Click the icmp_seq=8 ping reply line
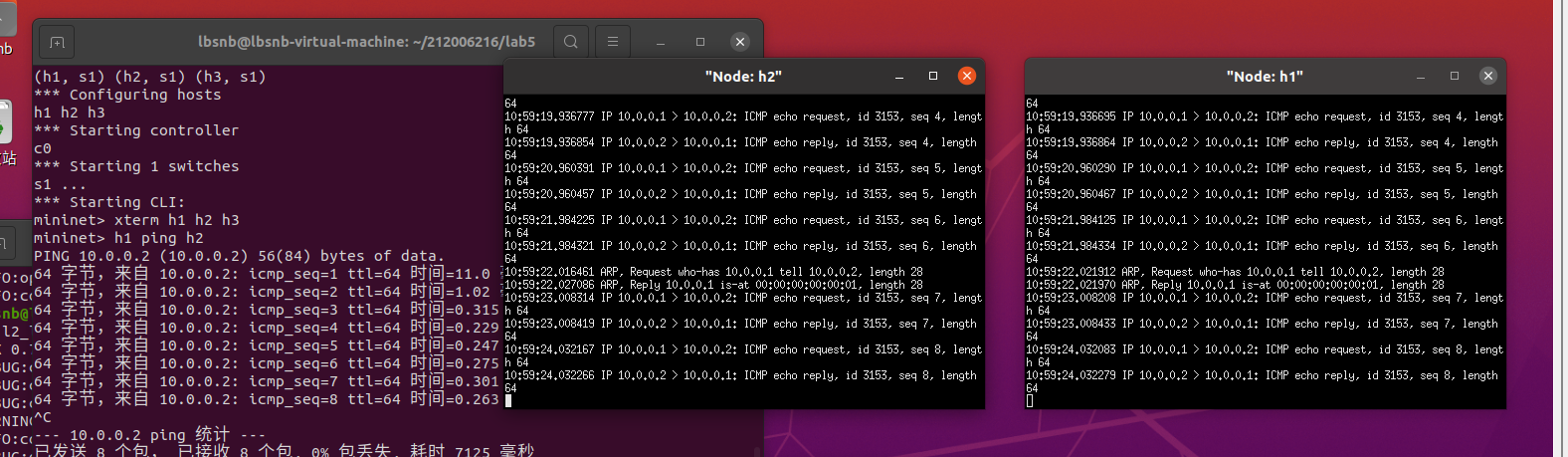The image size is (1568, 457). (267, 399)
